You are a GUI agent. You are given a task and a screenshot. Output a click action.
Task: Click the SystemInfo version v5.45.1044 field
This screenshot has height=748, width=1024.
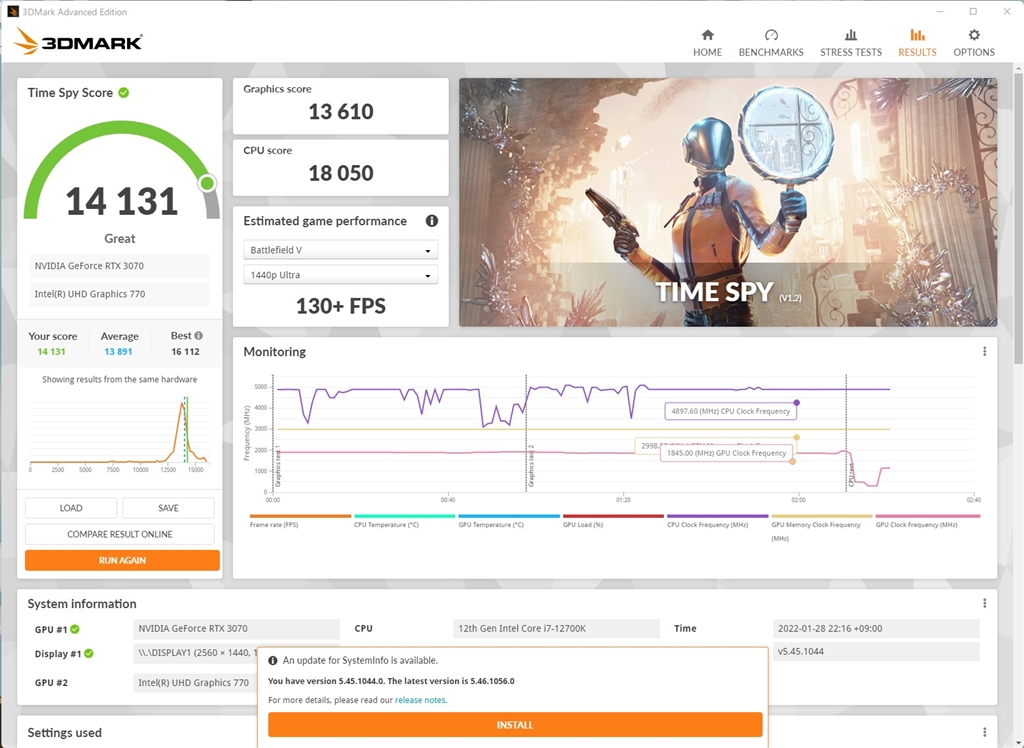876,651
